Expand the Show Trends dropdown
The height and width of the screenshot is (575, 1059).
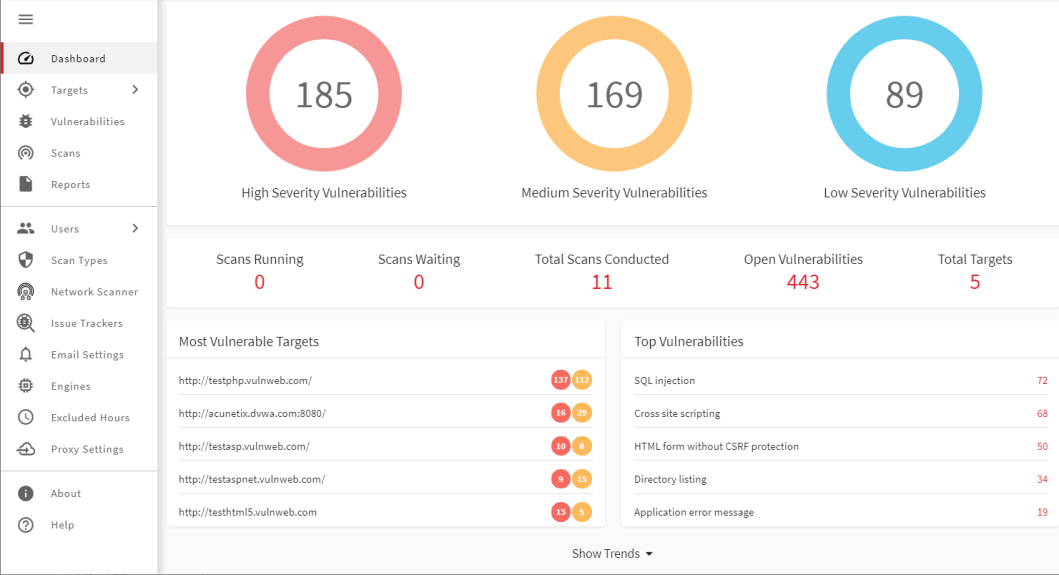click(612, 554)
